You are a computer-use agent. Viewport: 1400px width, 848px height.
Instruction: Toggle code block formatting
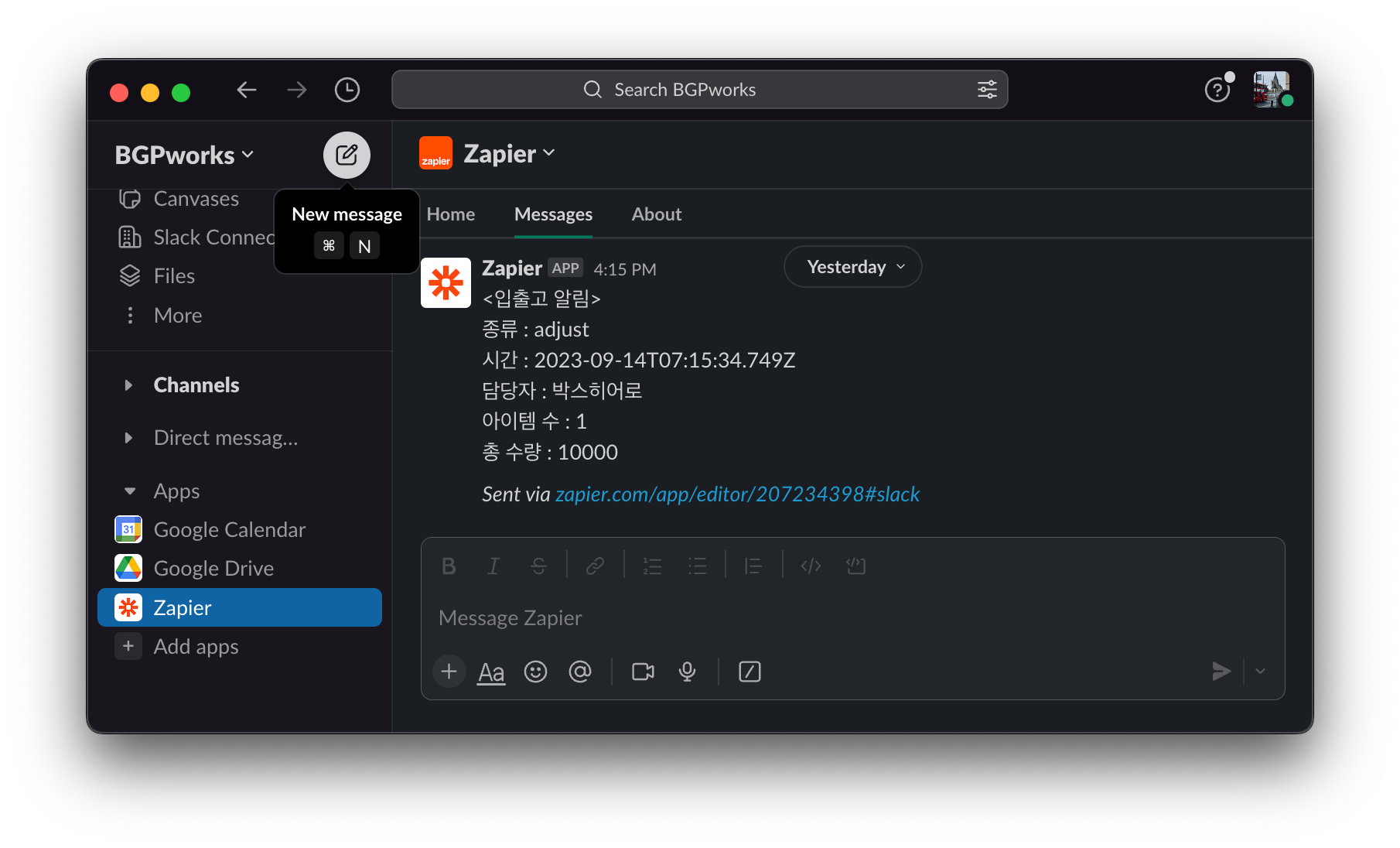[x=855, y=566]
